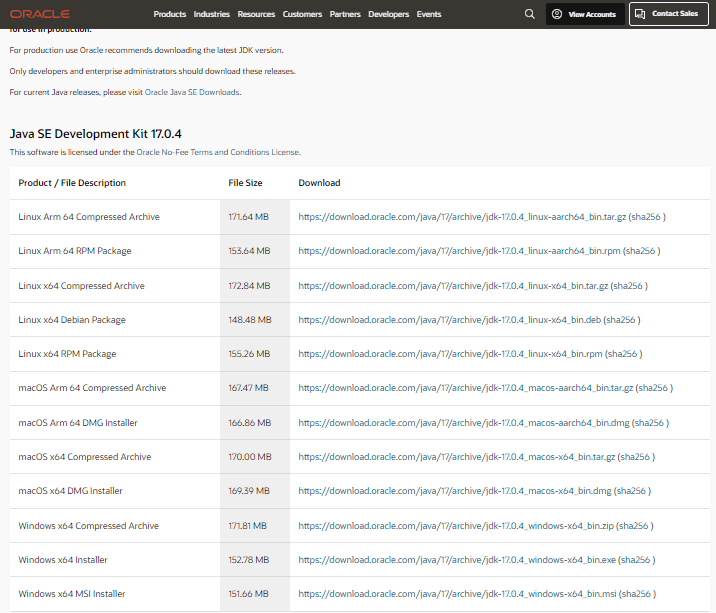Image resolution: width=716 pixels, height=613 pixels.
Task: Download jdk-17.0.4_windows-x64_bin.zip
Action: click(x=456, y=526)
